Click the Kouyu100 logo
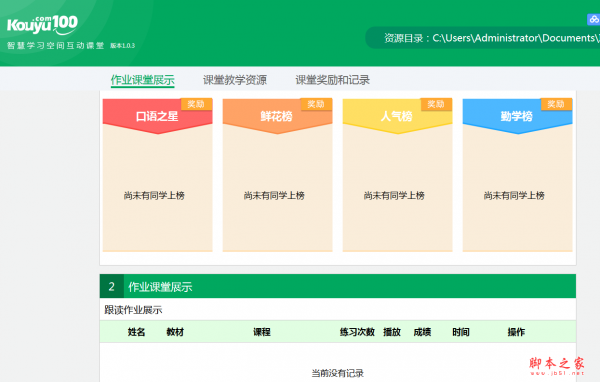Viewport: 600px width, 382px height. click(42, 25)
